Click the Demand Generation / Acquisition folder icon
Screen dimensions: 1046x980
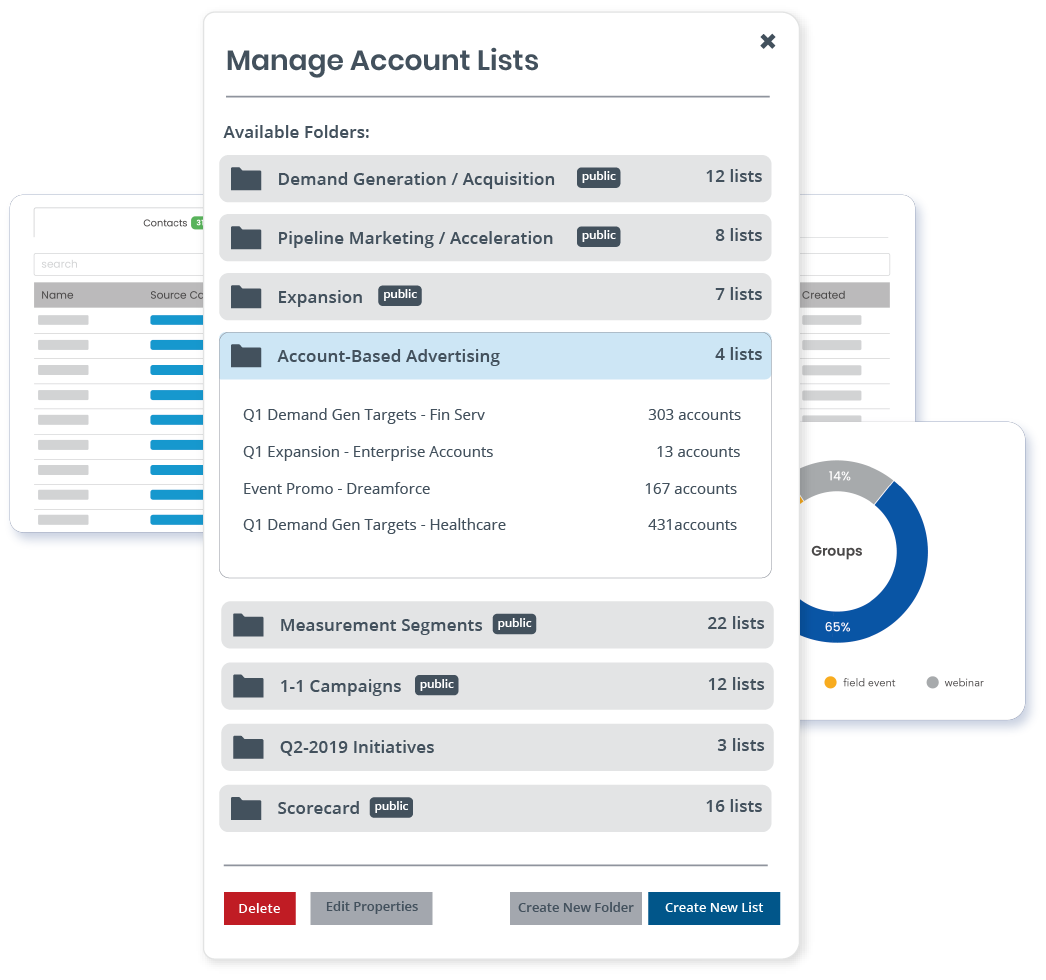pyautogui.click(x=246, y=179)
